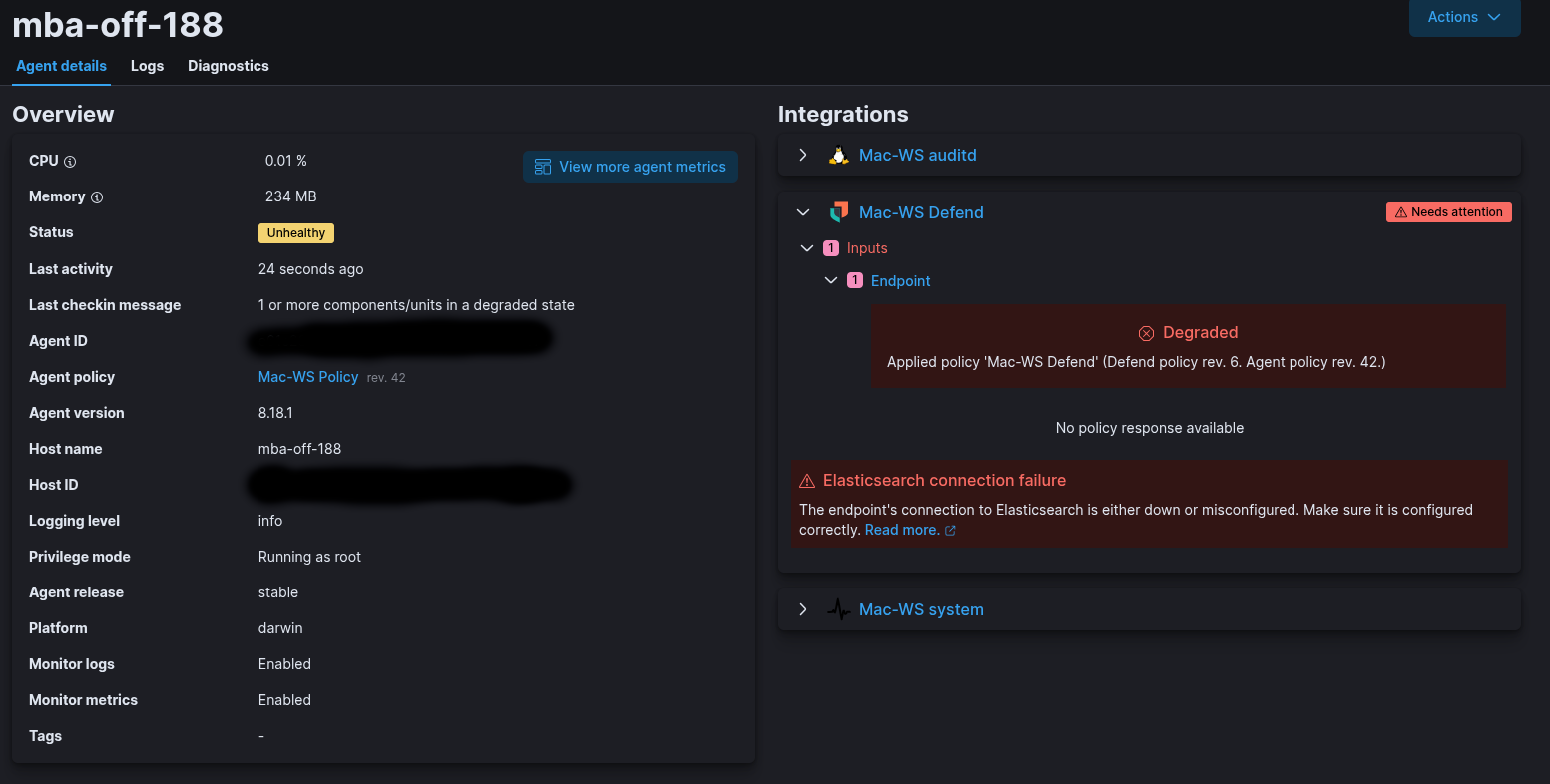This screenshot has height=784, width=1550.
Task: Click the Monitor metrics 'Enabled' value
Action: (x=284, y=700)
